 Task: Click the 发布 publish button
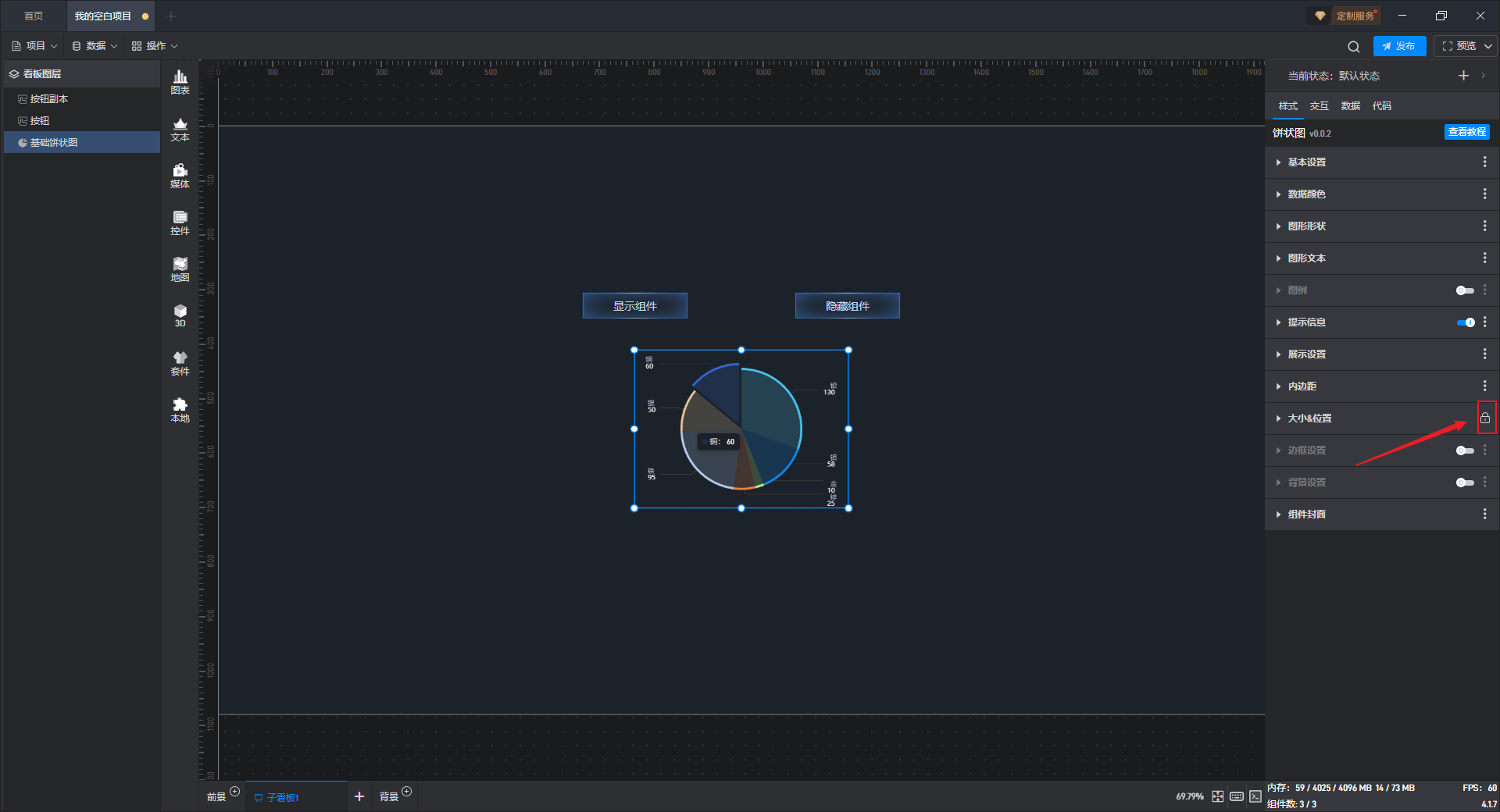pyautogui.click(x=1399, y=46)
